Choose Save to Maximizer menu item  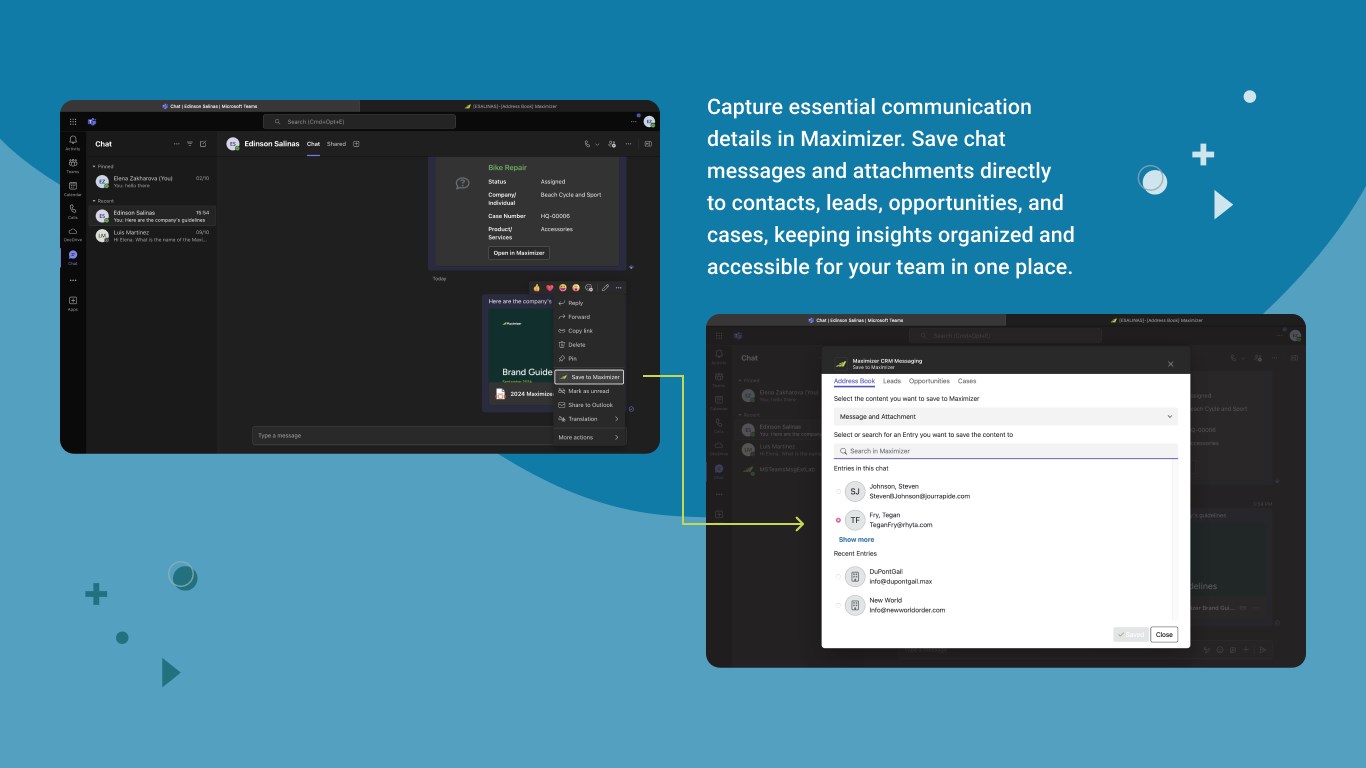coord(589,377)
